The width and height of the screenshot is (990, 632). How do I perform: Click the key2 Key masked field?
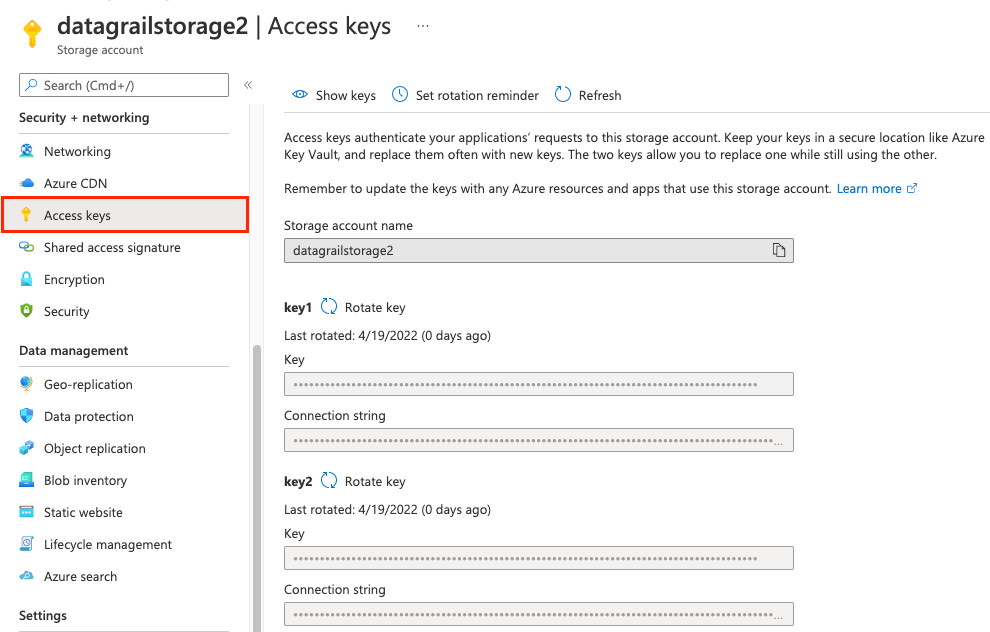[539, 558]
